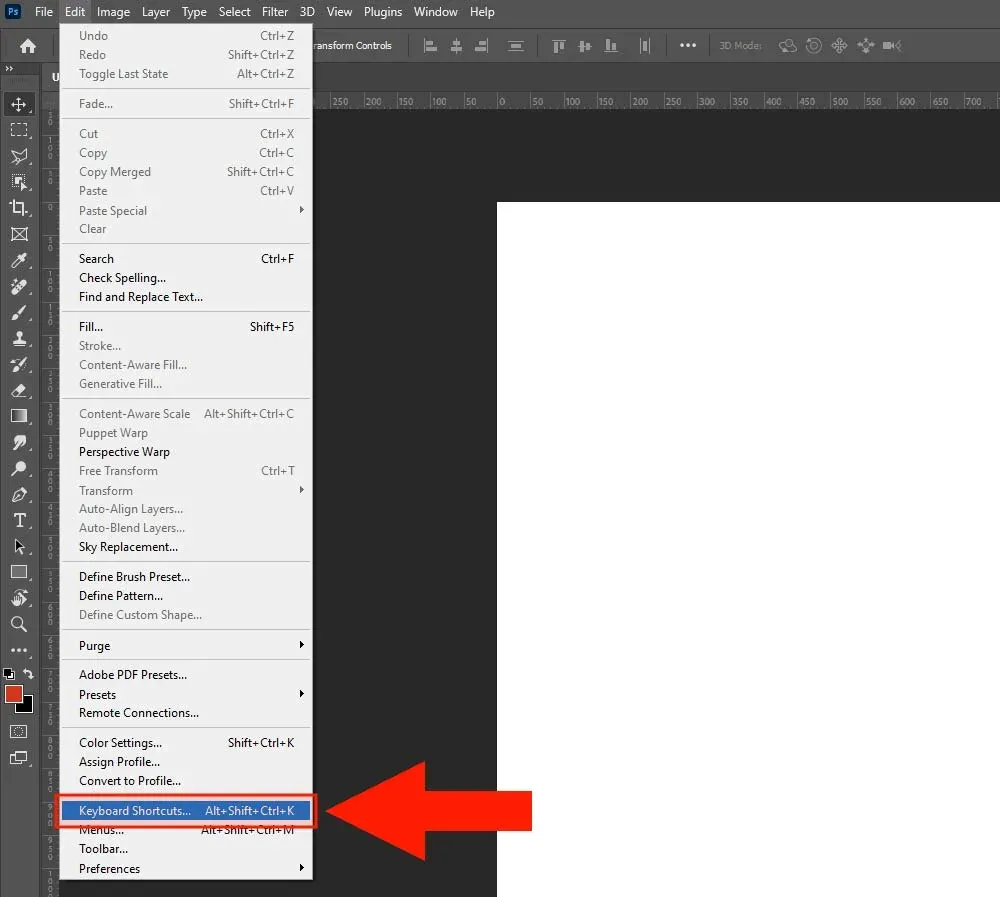This screenshot has width=1000, height=897.
Task: Select the Move tool
Action: tap(19, 104)
